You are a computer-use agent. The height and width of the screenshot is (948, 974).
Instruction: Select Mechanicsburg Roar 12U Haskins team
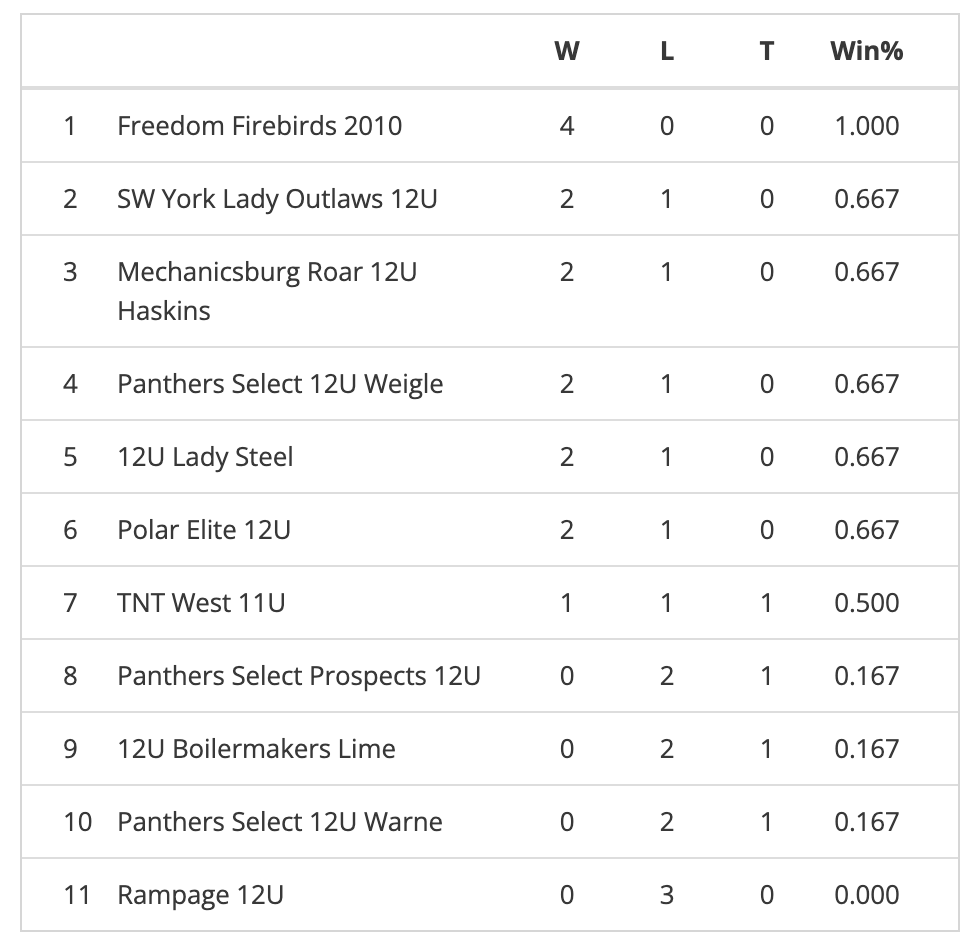point(266,272)
